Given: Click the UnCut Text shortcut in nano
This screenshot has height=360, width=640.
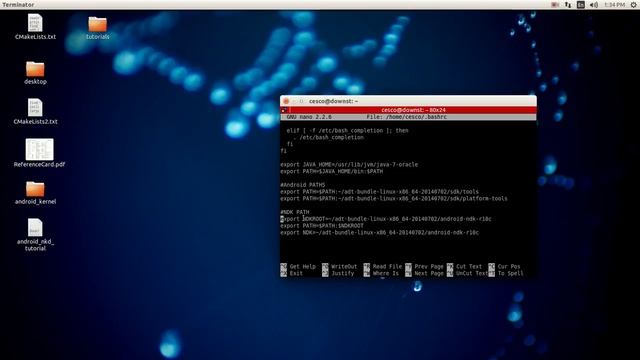Looking at the screenshot, I should [x=467, y=273].
